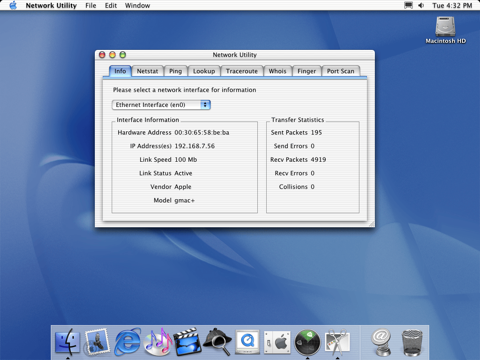Click the window resize grip corner
The width and height of the screenshot is (480, 360).
(371, 224)
